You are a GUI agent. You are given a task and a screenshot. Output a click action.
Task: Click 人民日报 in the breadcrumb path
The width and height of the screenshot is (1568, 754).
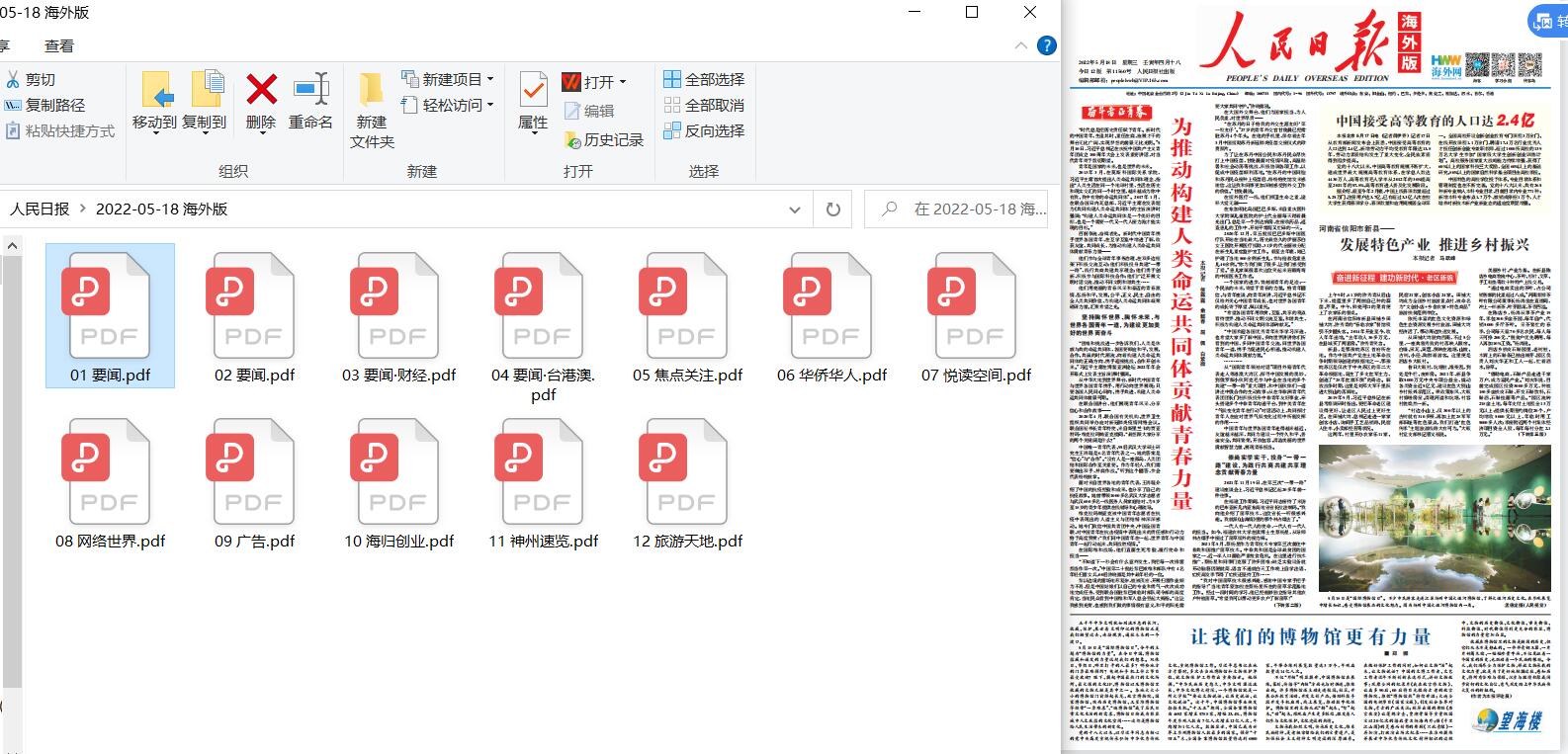pyautogui.click(x=40, y=209)
